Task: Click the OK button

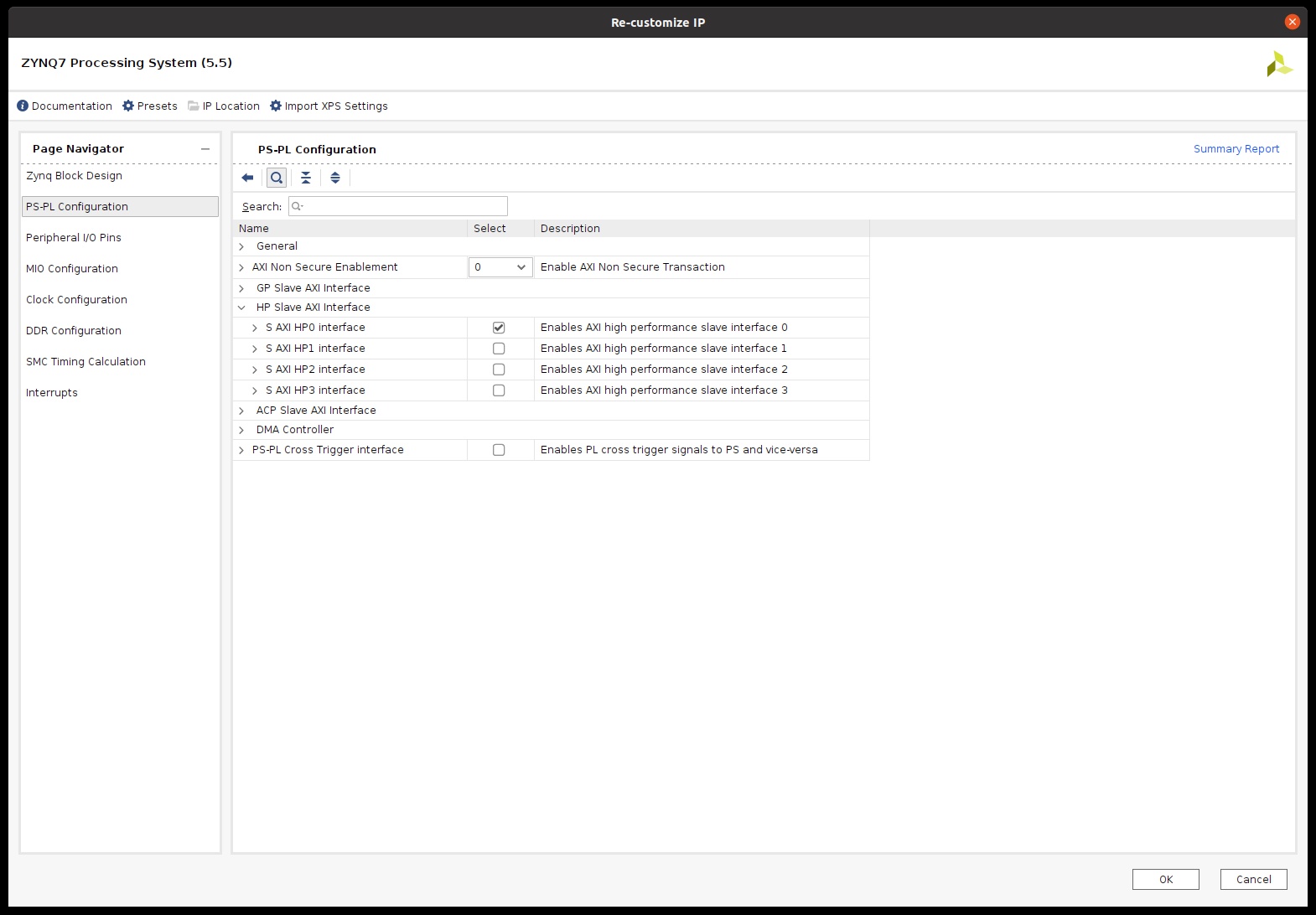Action: (1166, 879)
